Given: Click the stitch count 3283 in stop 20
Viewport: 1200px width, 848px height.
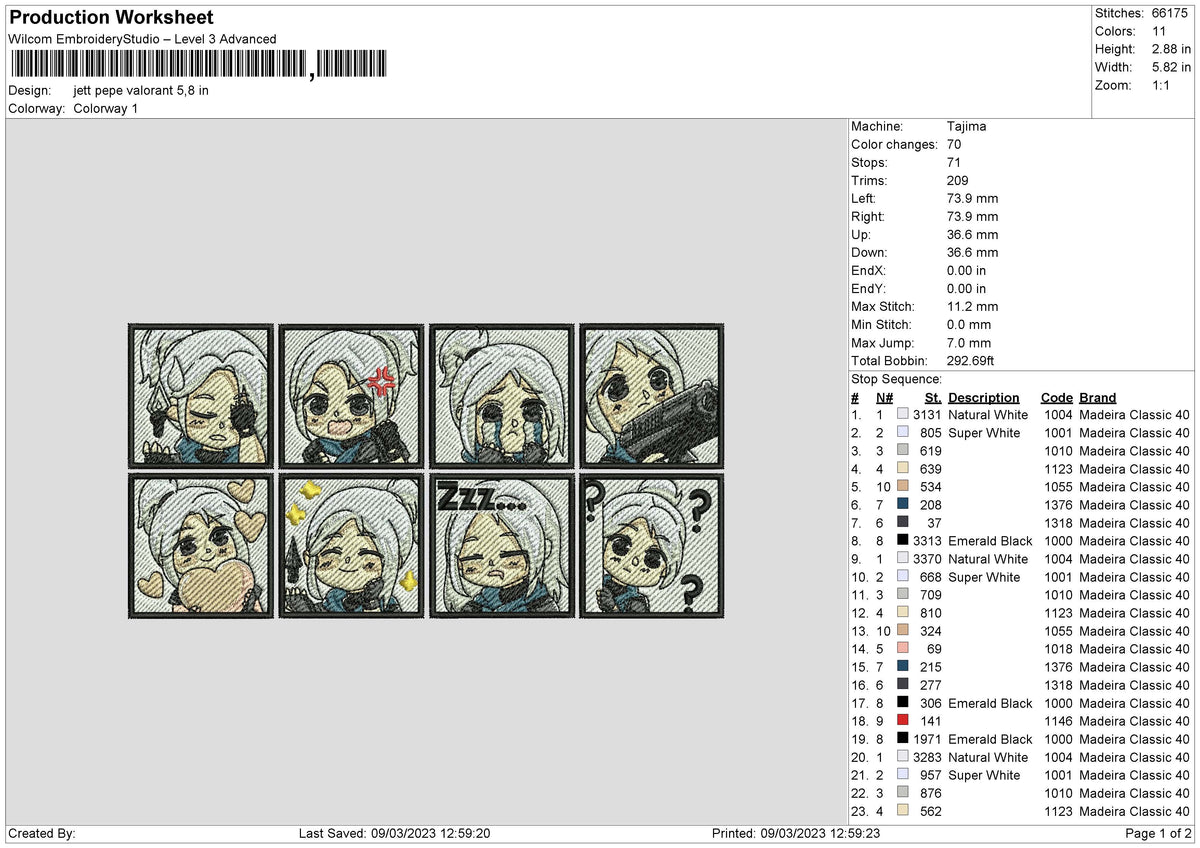Looking at the screenshot, I should point(927,757).
